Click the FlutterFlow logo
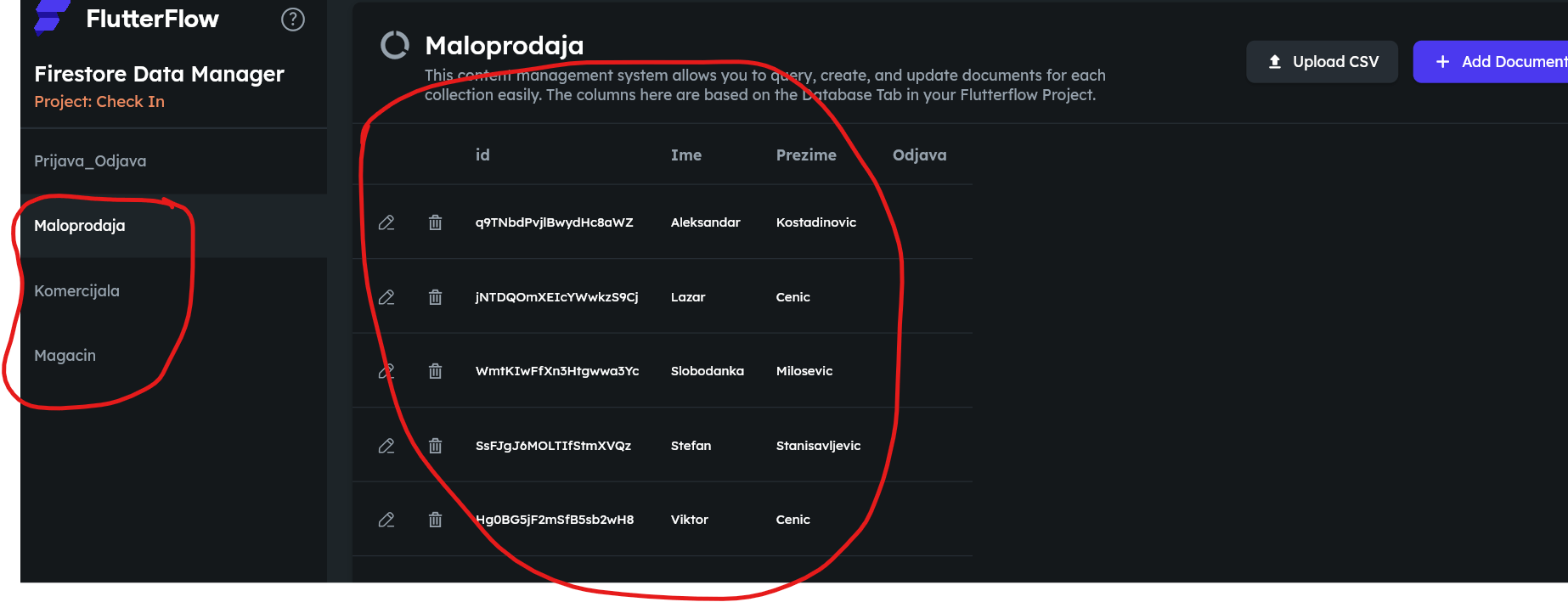The height and width of the screenshot is (602, 1568). tap(51, 17)
